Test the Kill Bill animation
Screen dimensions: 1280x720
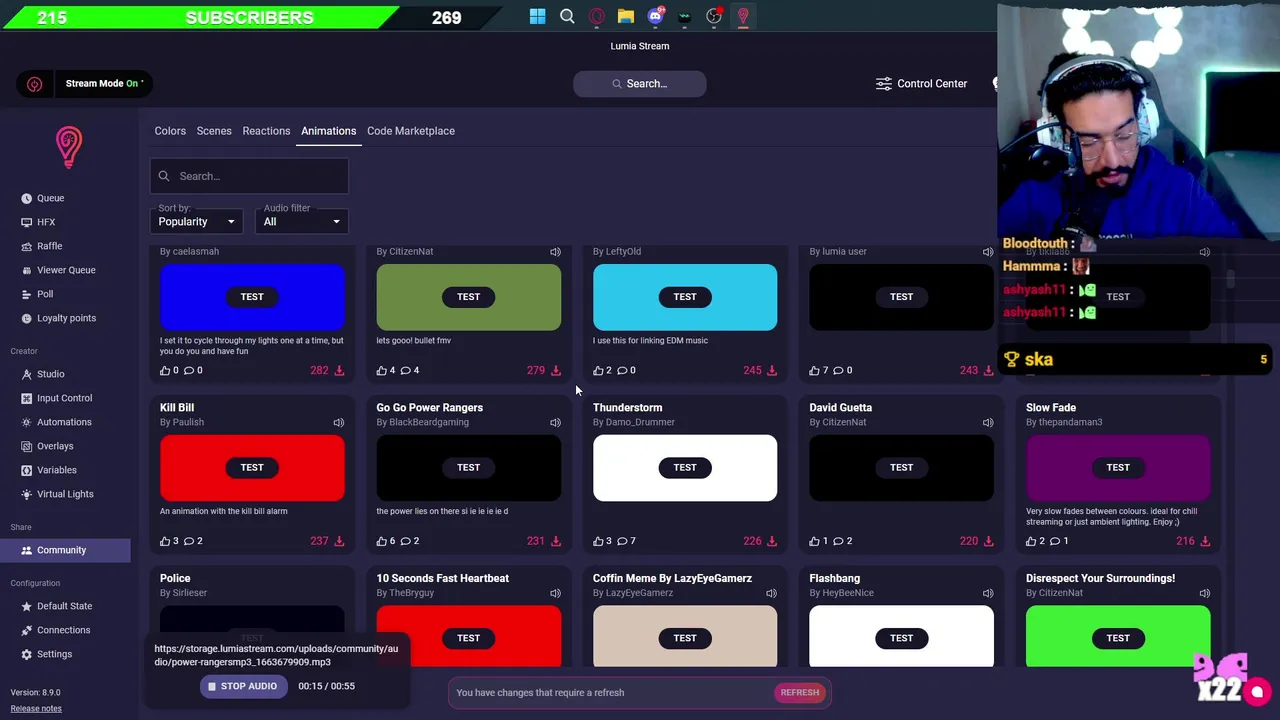point(252,467)
